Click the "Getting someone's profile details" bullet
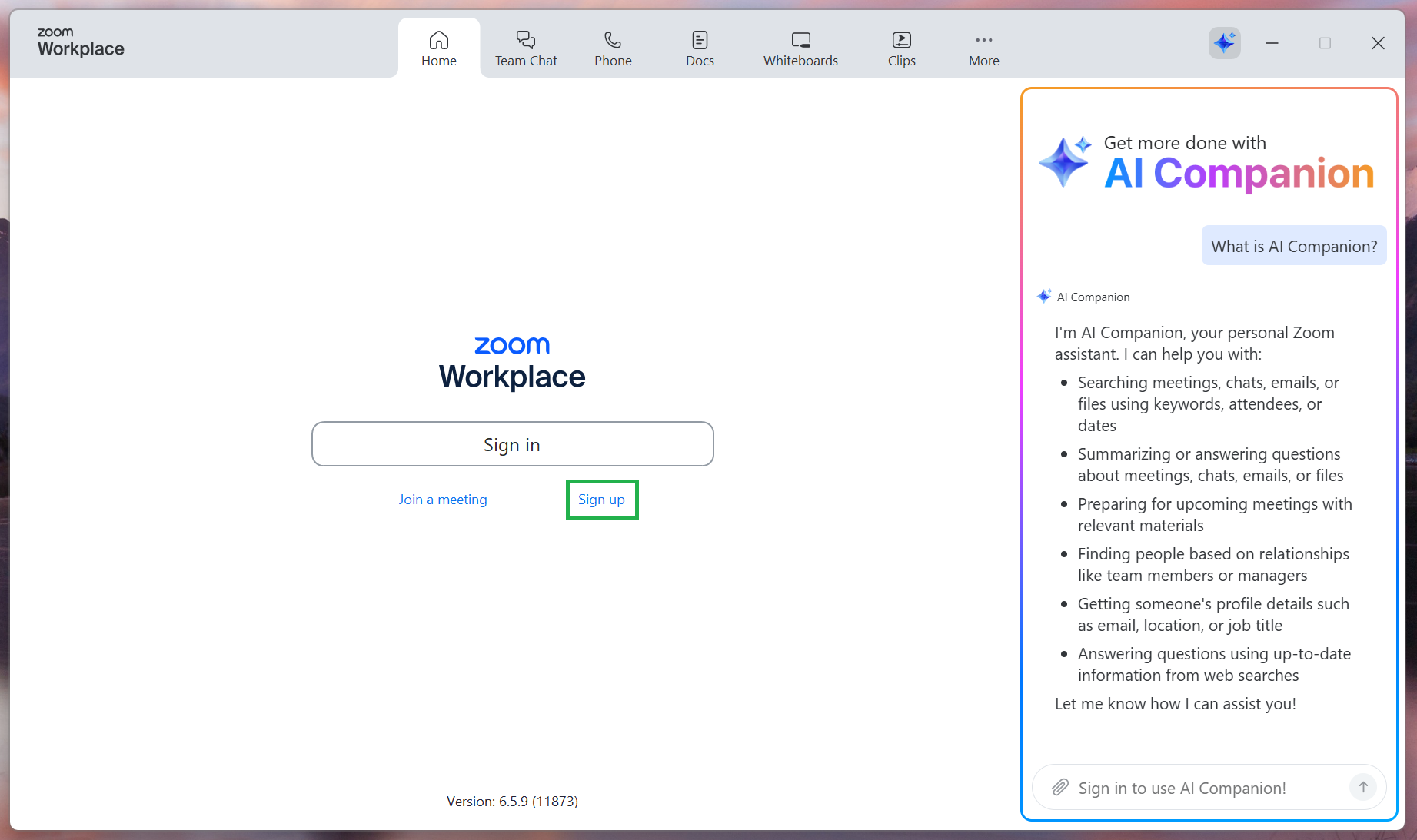Viewport: 1417px width, 840px height. (x=1213, y=615)
